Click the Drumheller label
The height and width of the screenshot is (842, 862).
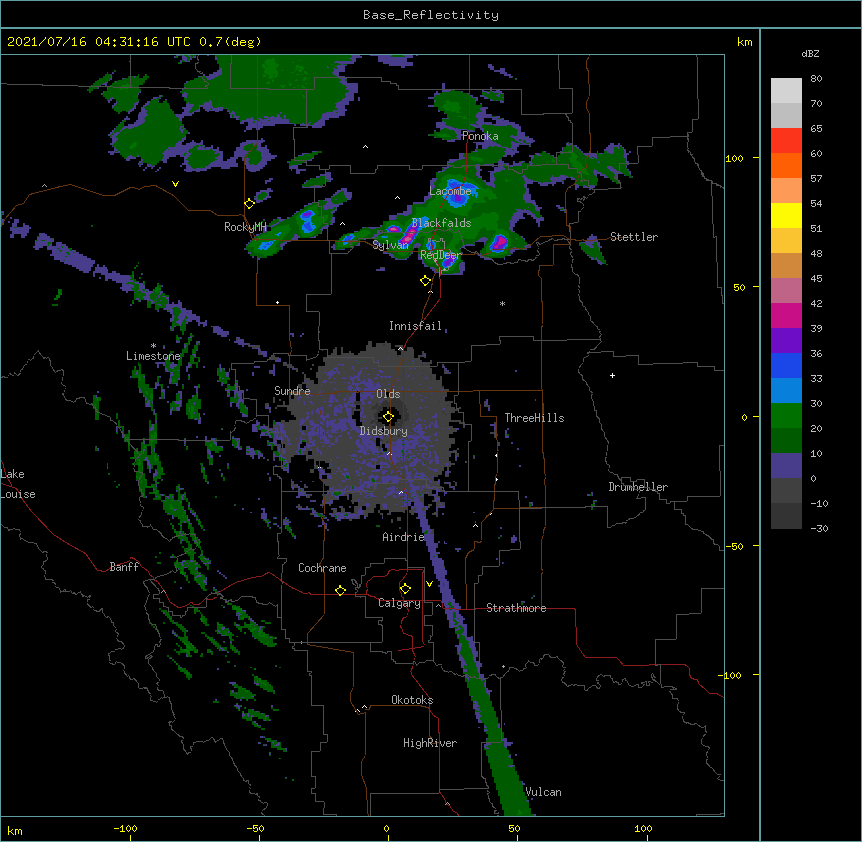click(638, 487)
